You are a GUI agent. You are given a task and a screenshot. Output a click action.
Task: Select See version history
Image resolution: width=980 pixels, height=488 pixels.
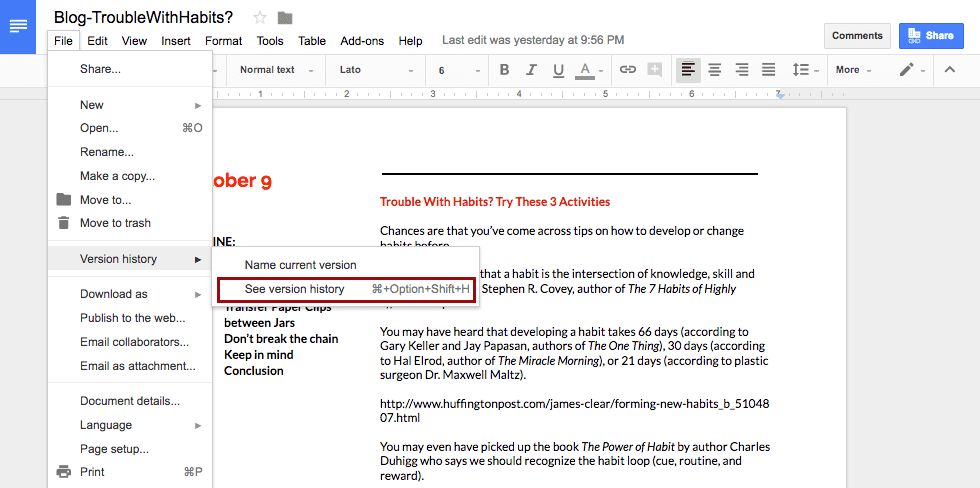coord(346,289)
